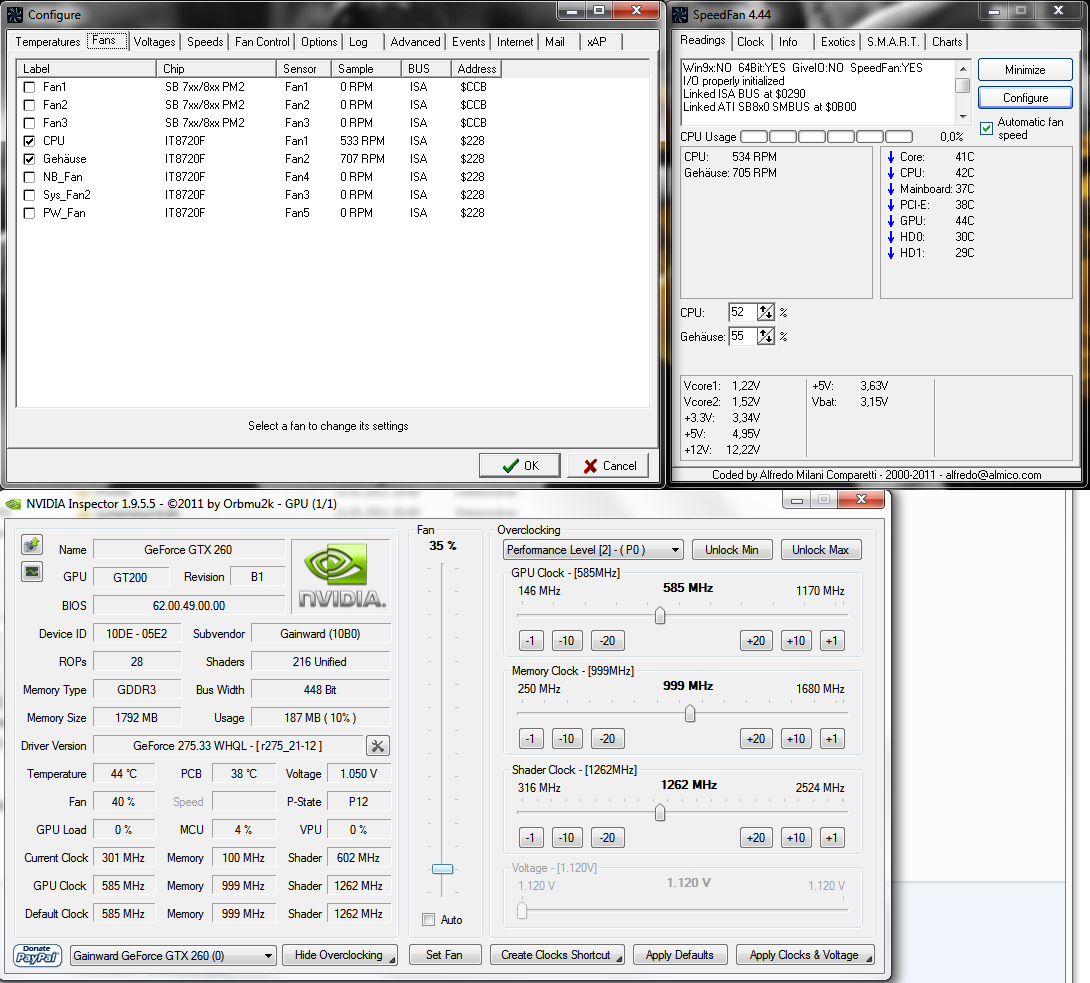Click the Sample column header

(366, 69)
